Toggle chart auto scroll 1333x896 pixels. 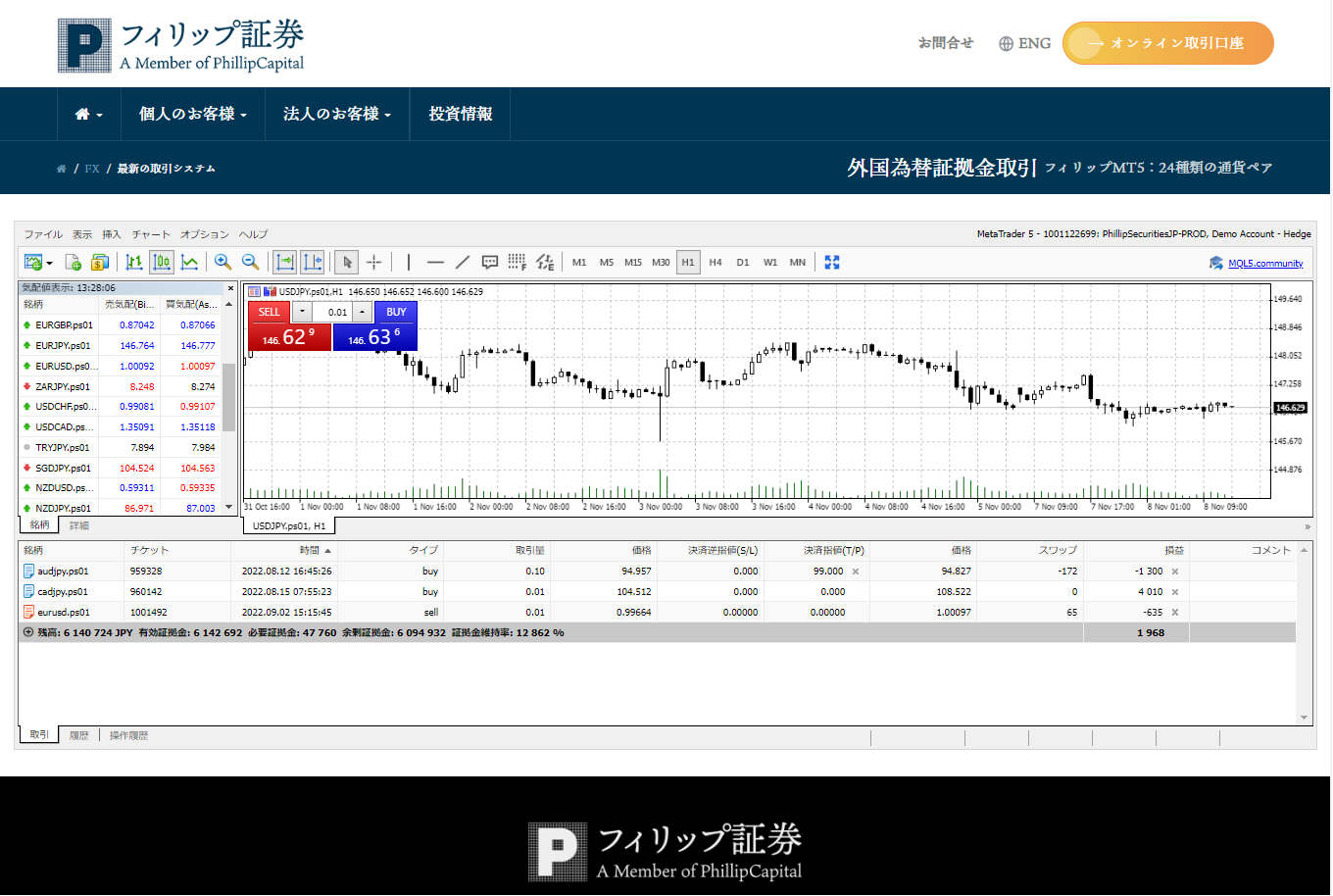[284, 262]
